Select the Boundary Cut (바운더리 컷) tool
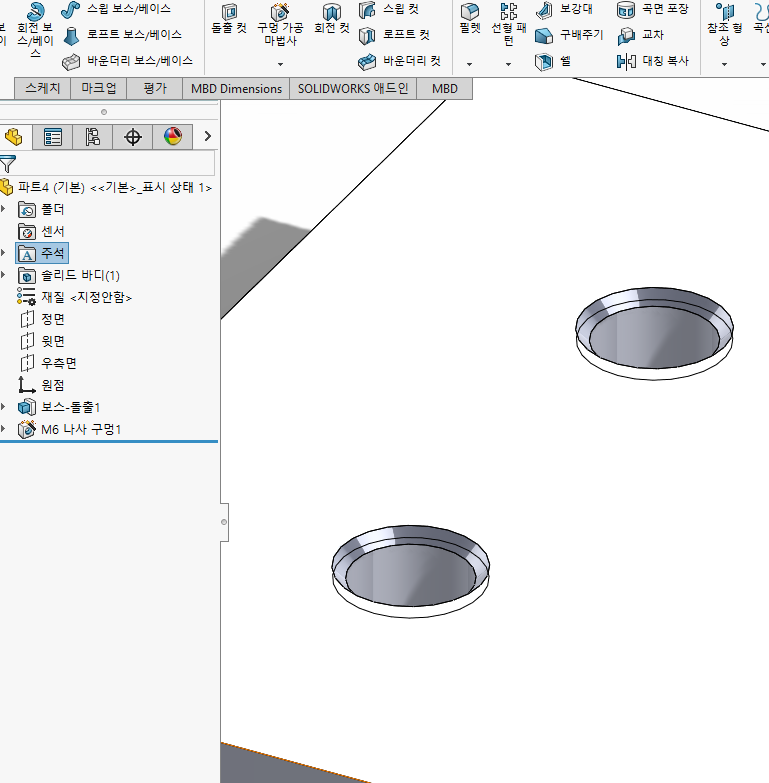This screenshot has height=783, width=769. [399, 61]
